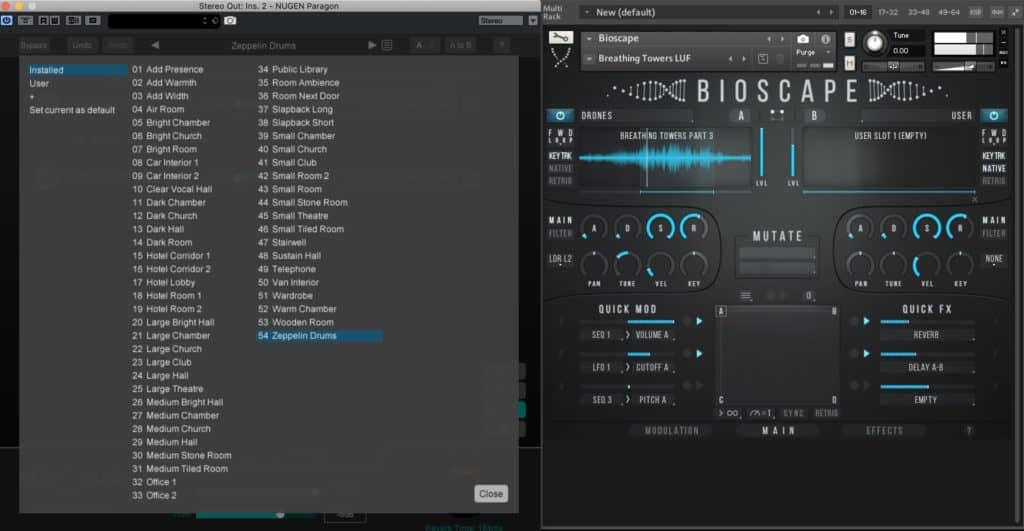Viewport: 1024px width, 531px height.
Task: Open the CUTOFF A target dropdown
Action: point(653,367)
